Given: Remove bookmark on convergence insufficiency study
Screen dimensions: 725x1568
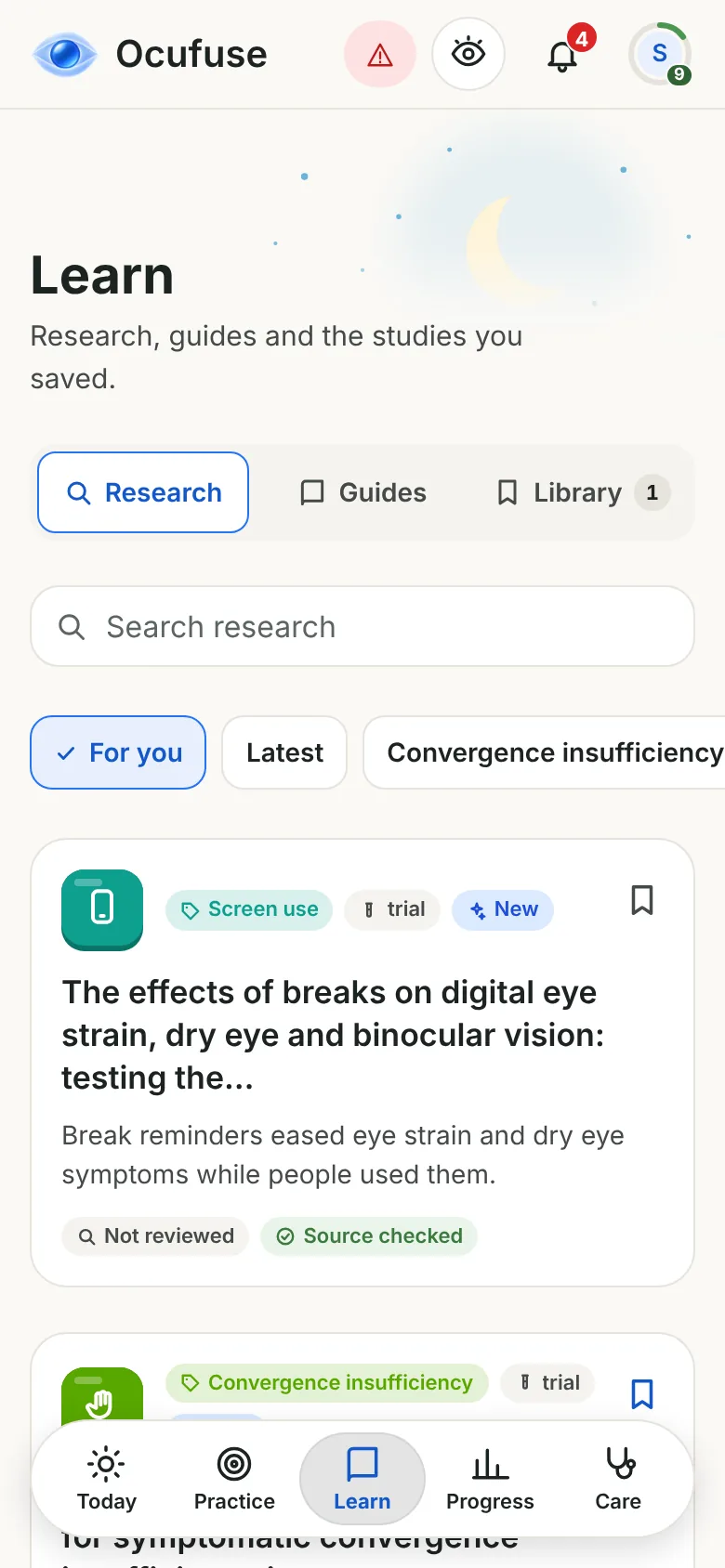Looking at the screenshot, I should 641,1393.
